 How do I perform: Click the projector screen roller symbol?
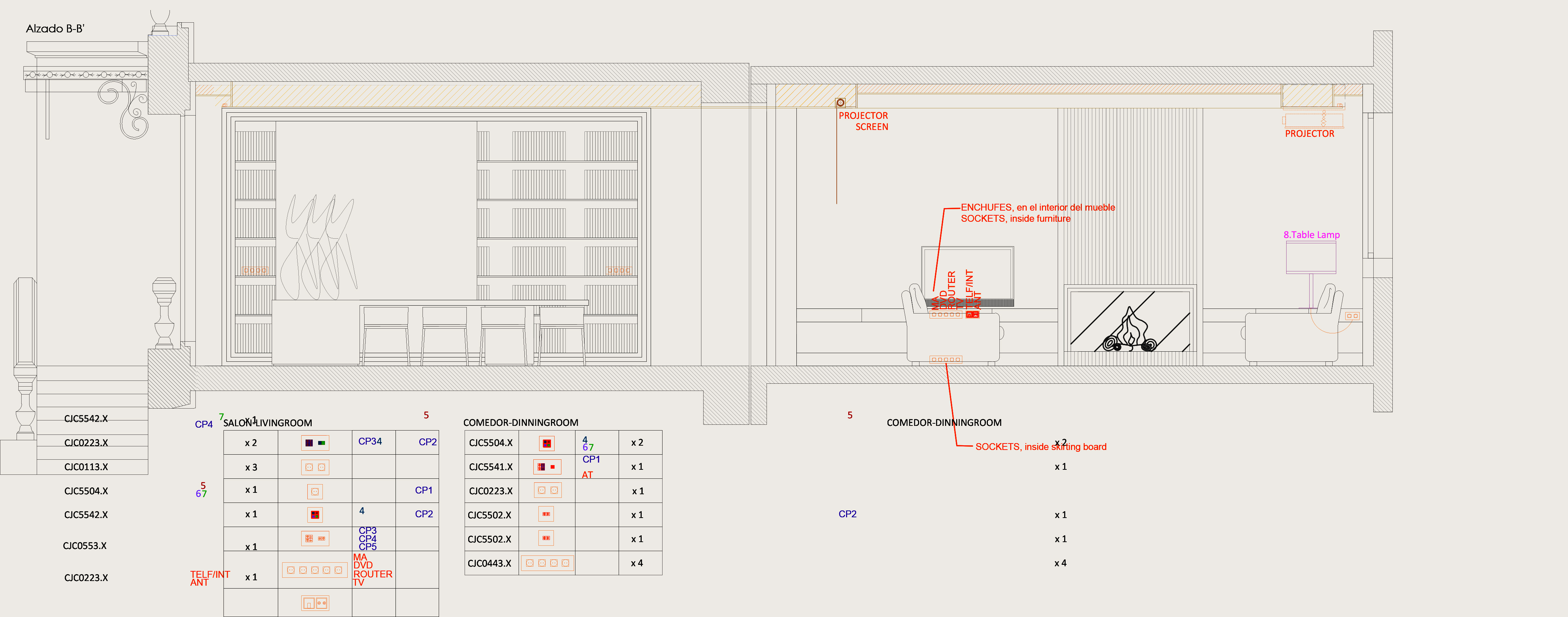840,103
